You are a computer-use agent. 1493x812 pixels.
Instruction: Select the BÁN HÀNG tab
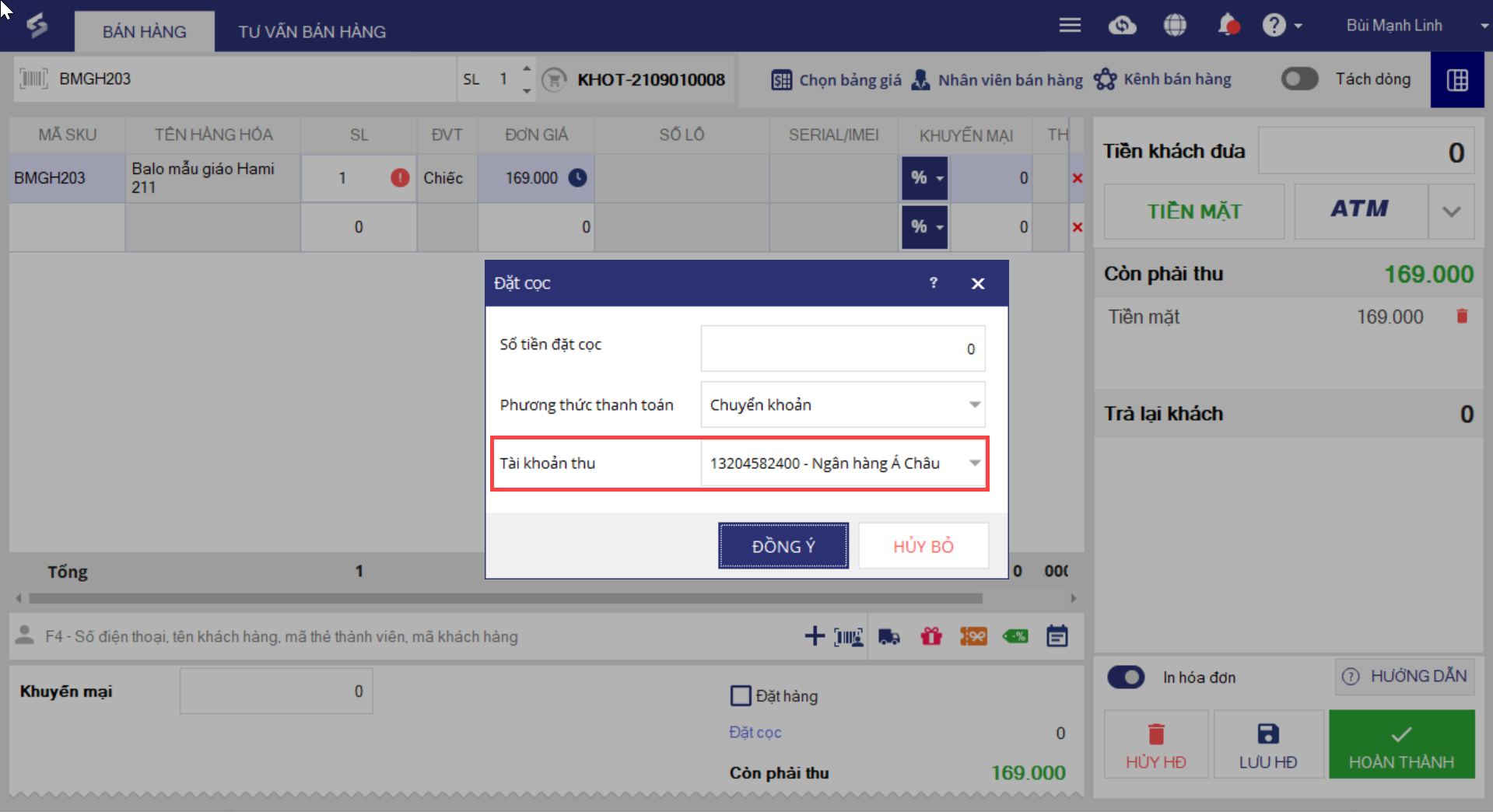click(145, 32)
